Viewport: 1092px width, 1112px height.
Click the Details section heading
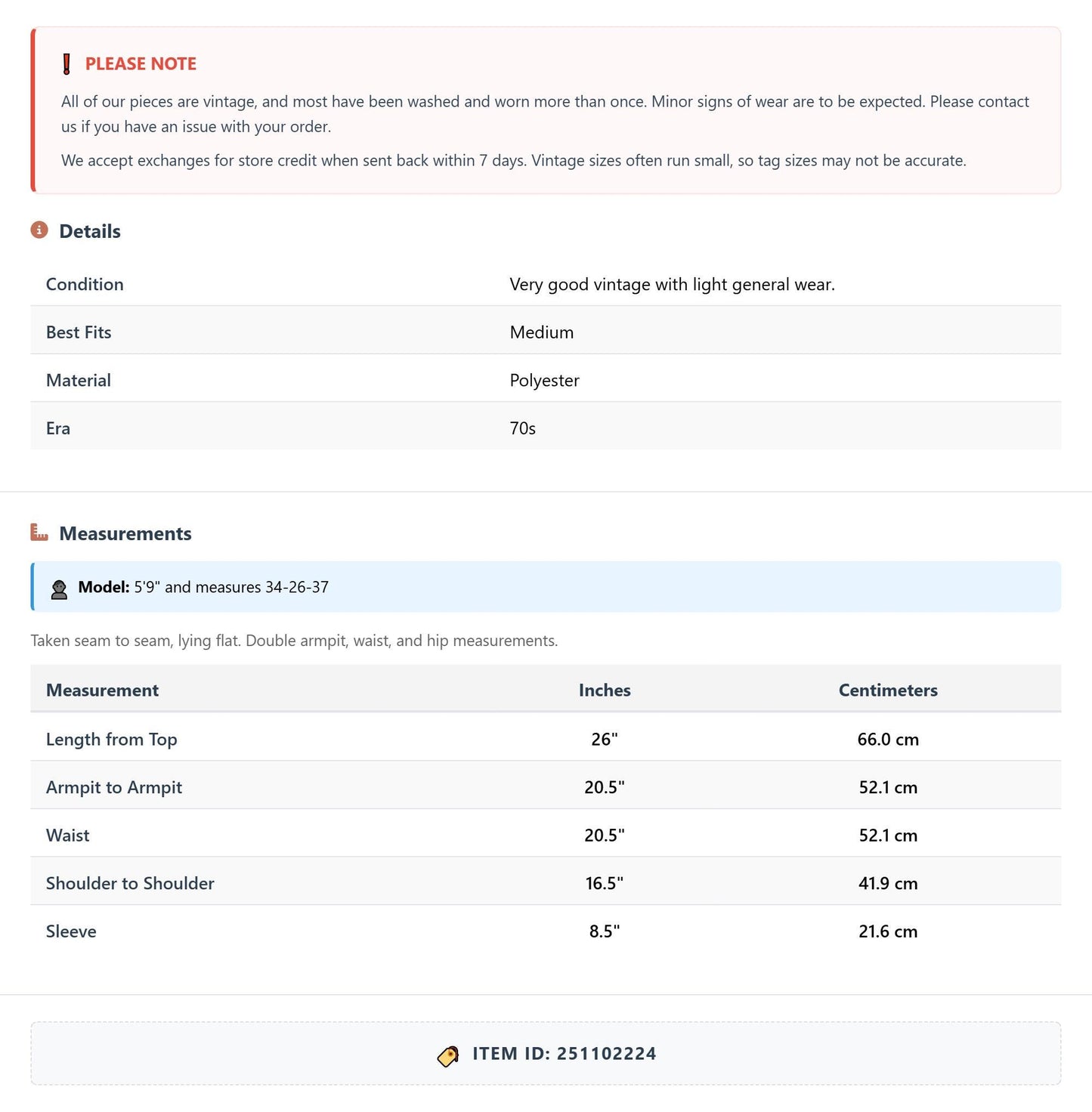[x=90, y=231]
